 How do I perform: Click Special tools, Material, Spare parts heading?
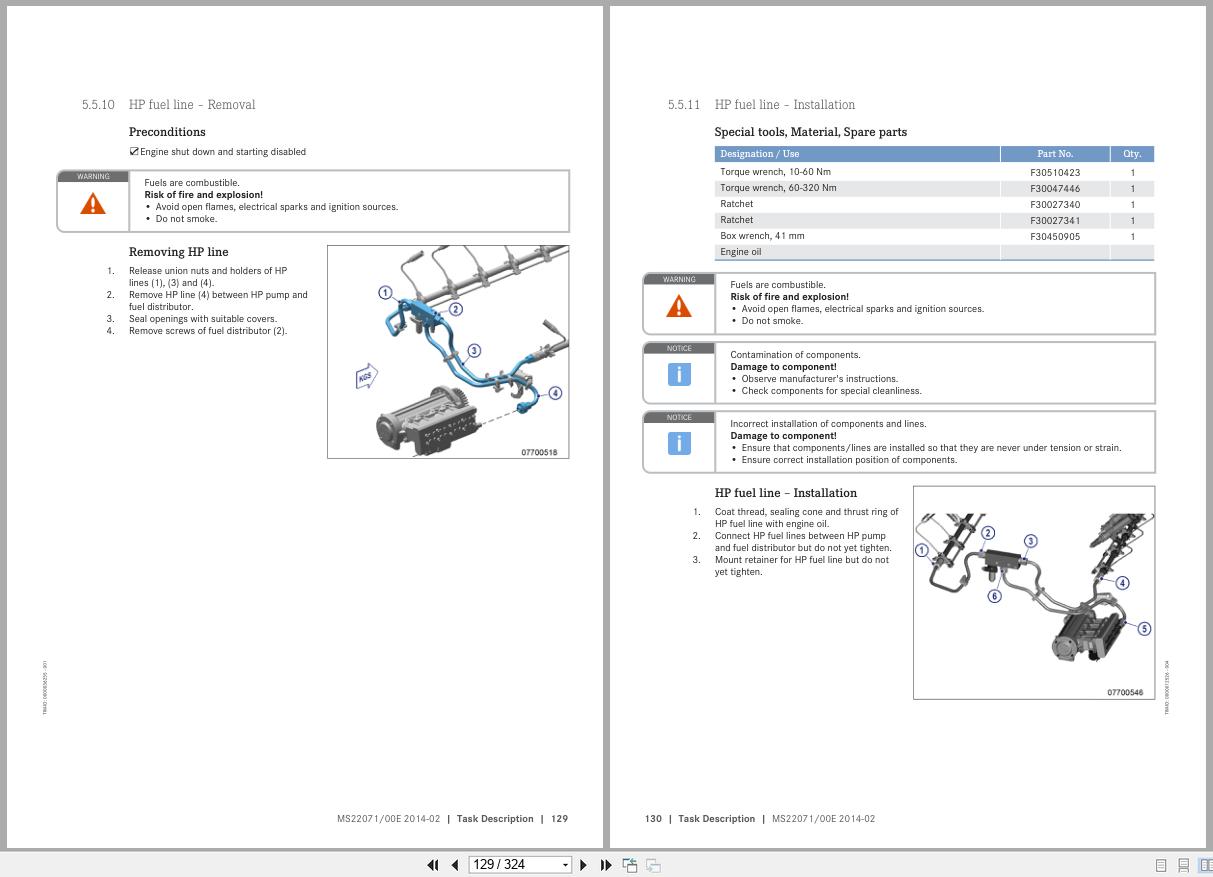(x=811, y=132)
